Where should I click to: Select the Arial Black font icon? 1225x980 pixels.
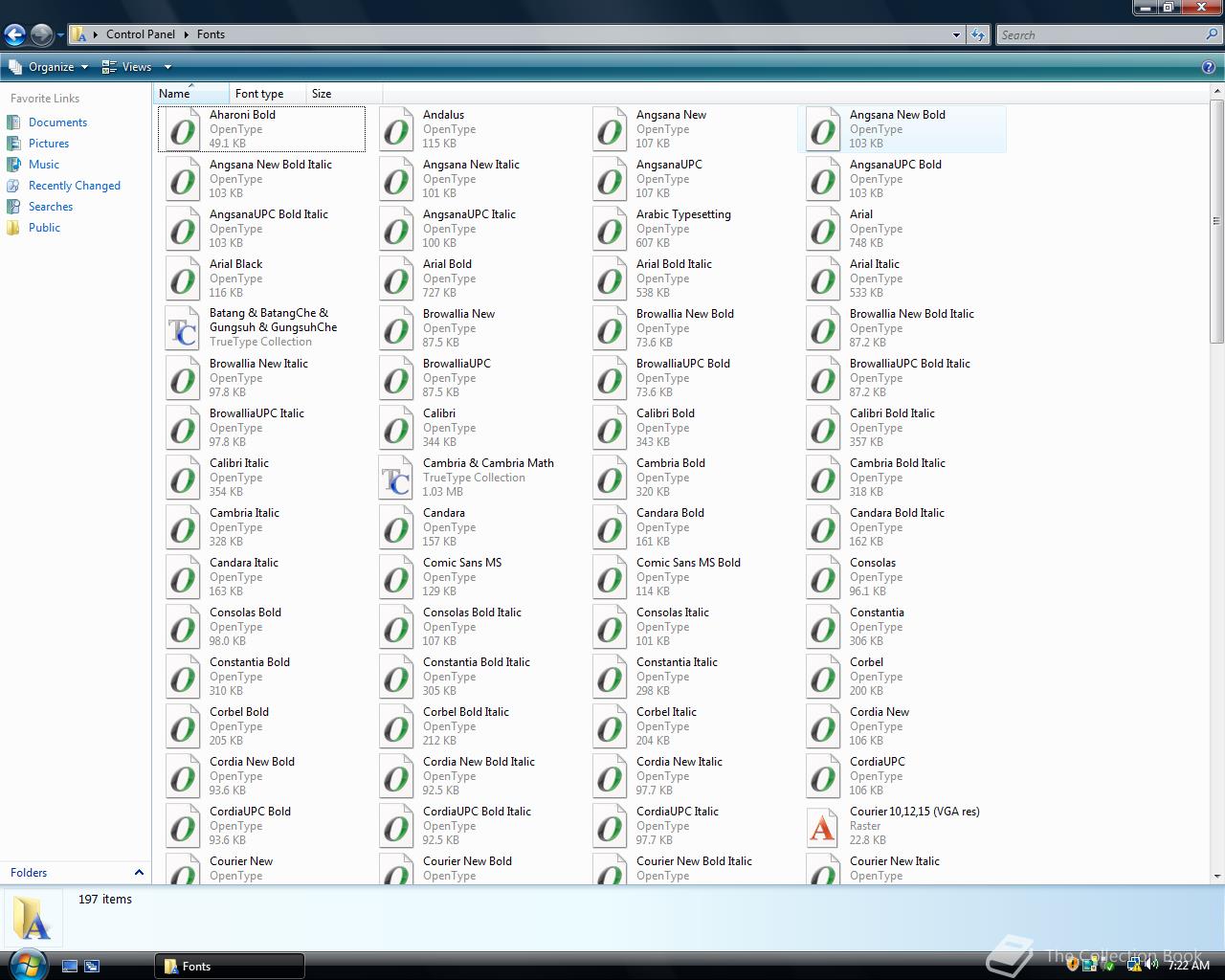click(183, 278)
